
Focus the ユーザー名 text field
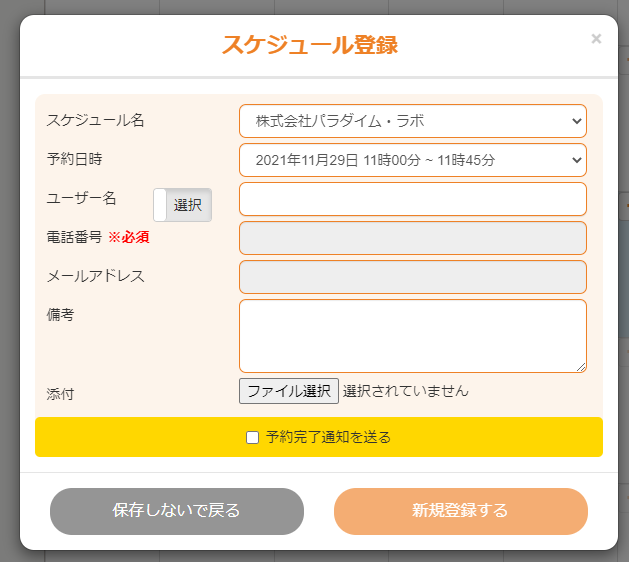coord(412,199)
